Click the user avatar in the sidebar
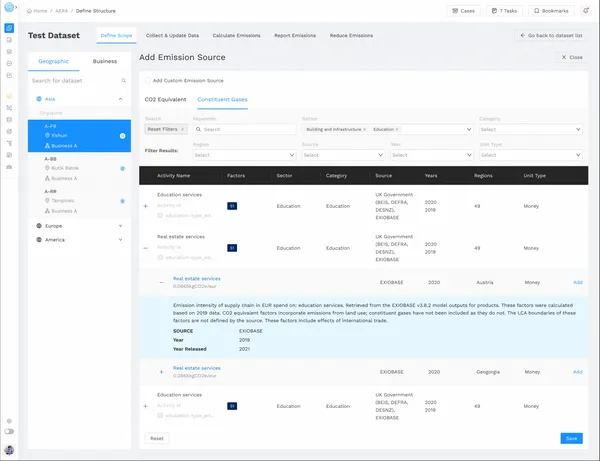This screenshot has height=461, width=600. pyautogui.click(x=9, y=450)
